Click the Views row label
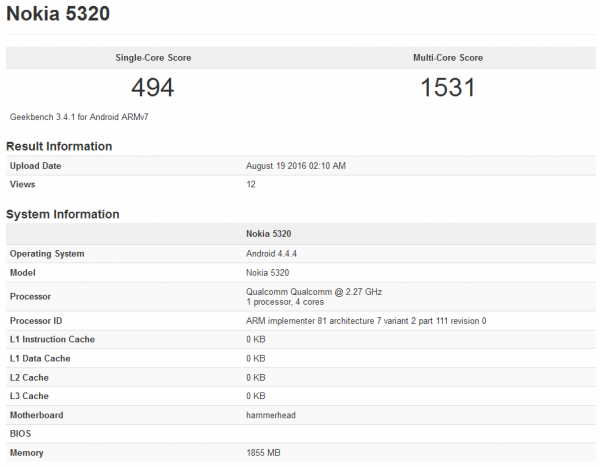Screen dimensions: 600x467 pos(24,185)
